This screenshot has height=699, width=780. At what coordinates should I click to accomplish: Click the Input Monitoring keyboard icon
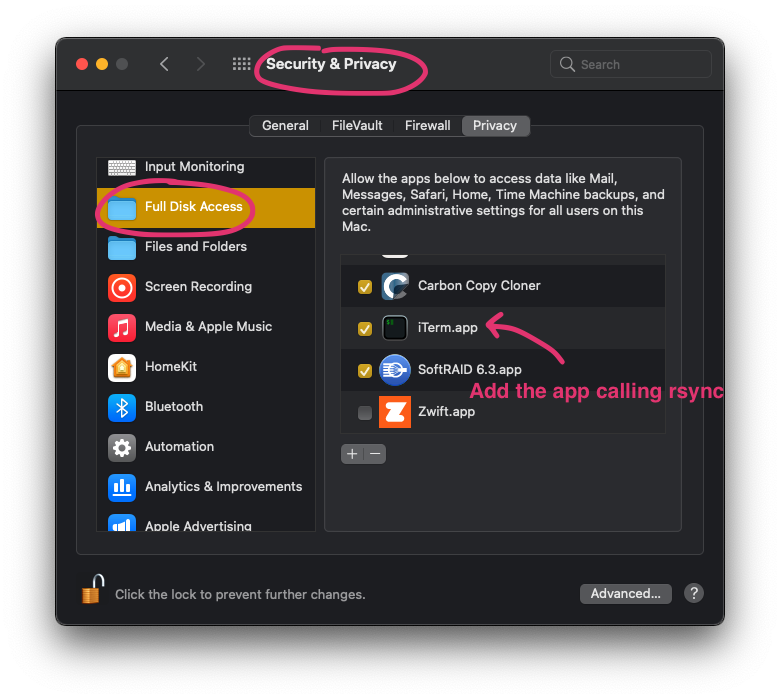(122, 167)
